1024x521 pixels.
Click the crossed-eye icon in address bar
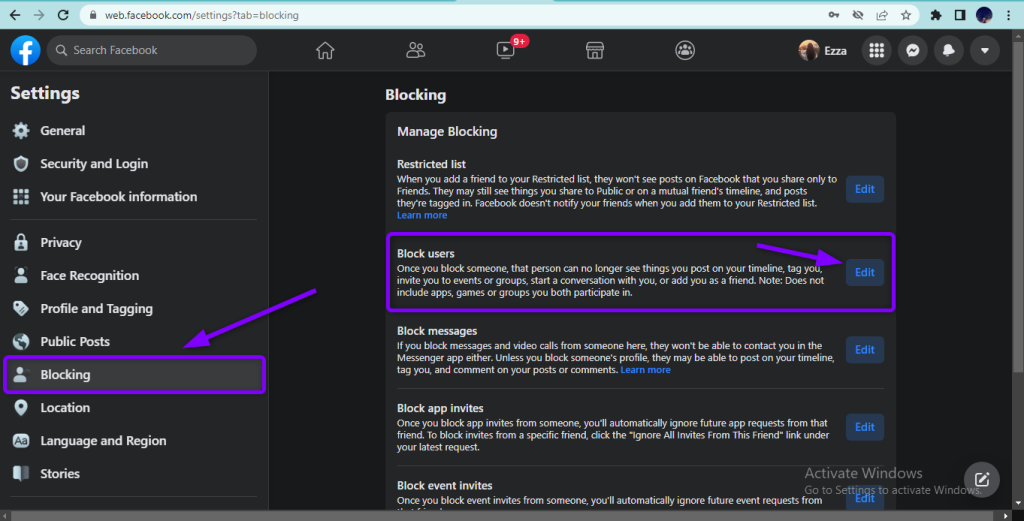[857, 14]
